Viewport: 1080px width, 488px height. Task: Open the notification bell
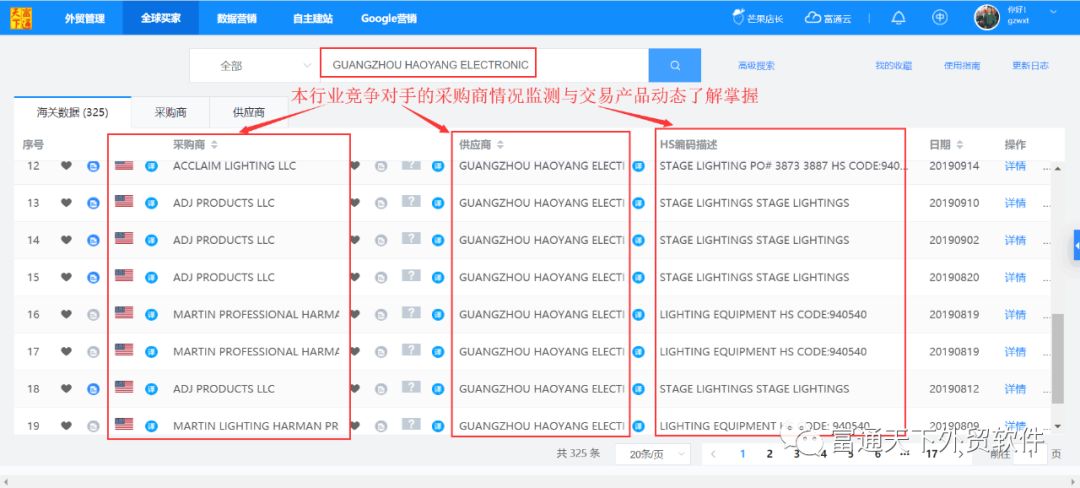point(898,18)
